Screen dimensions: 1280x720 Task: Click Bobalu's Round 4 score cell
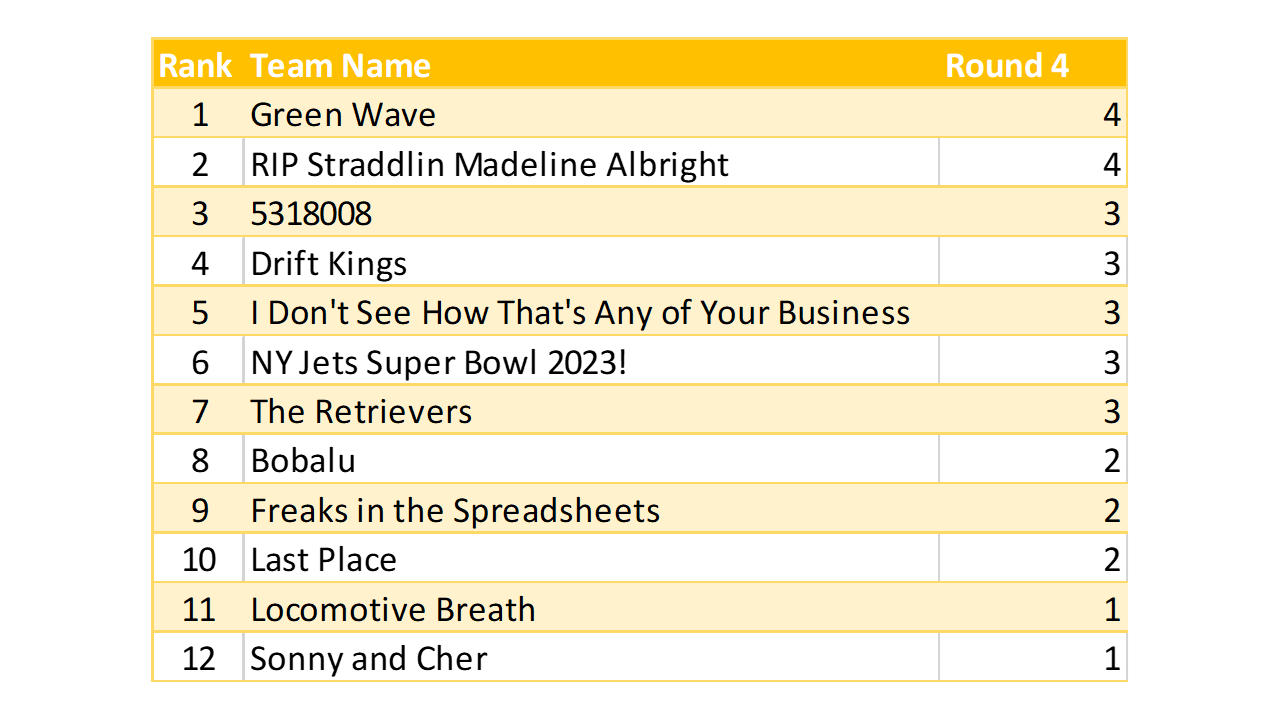[1111, 460]
